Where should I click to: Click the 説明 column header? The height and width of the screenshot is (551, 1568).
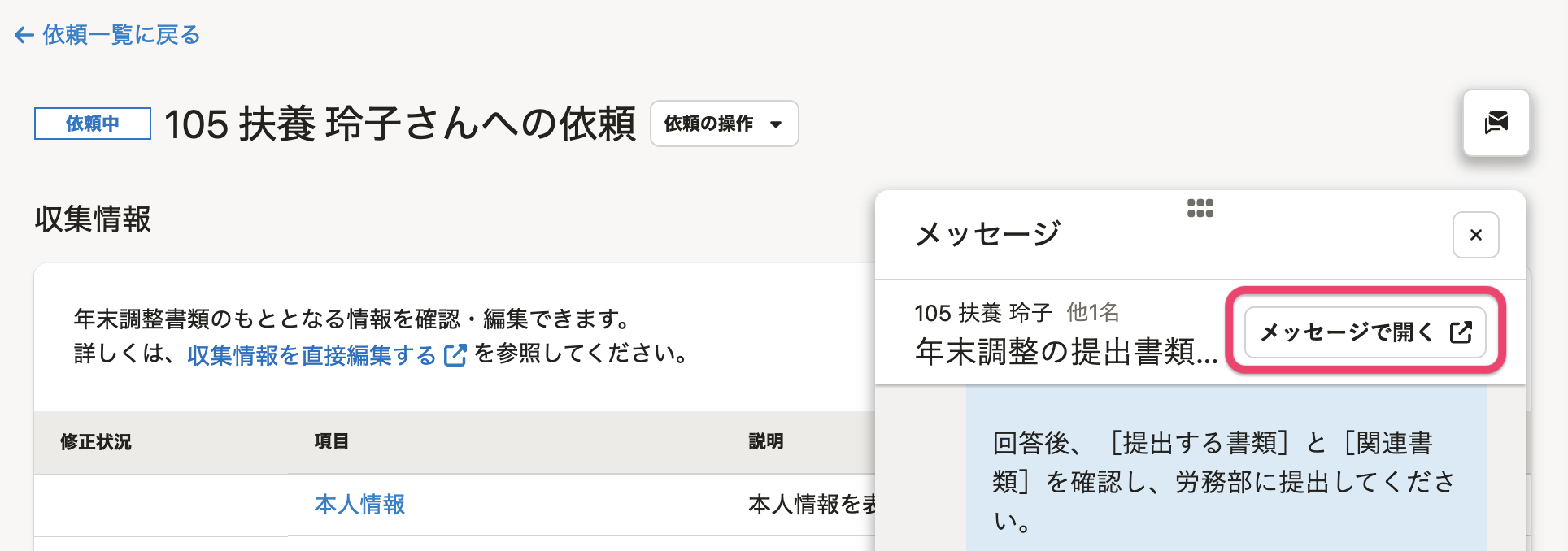[765, 441]
